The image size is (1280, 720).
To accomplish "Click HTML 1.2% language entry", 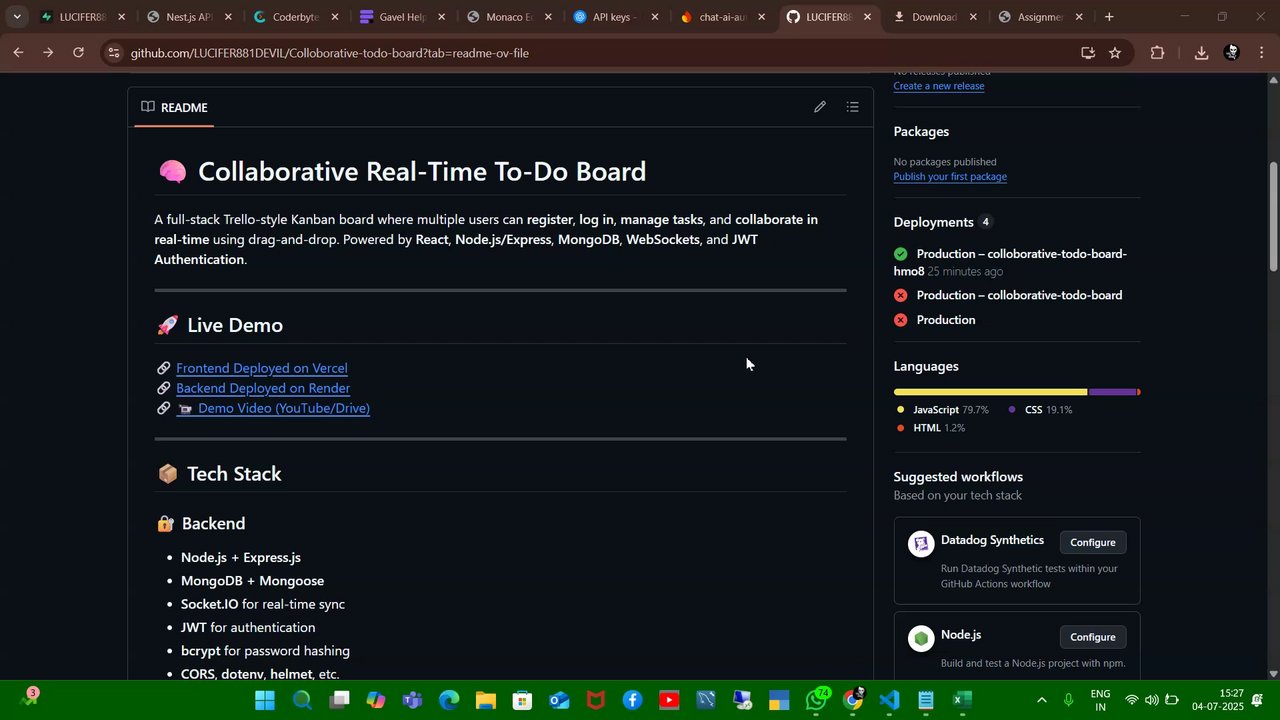I will (x=931, y=428).
